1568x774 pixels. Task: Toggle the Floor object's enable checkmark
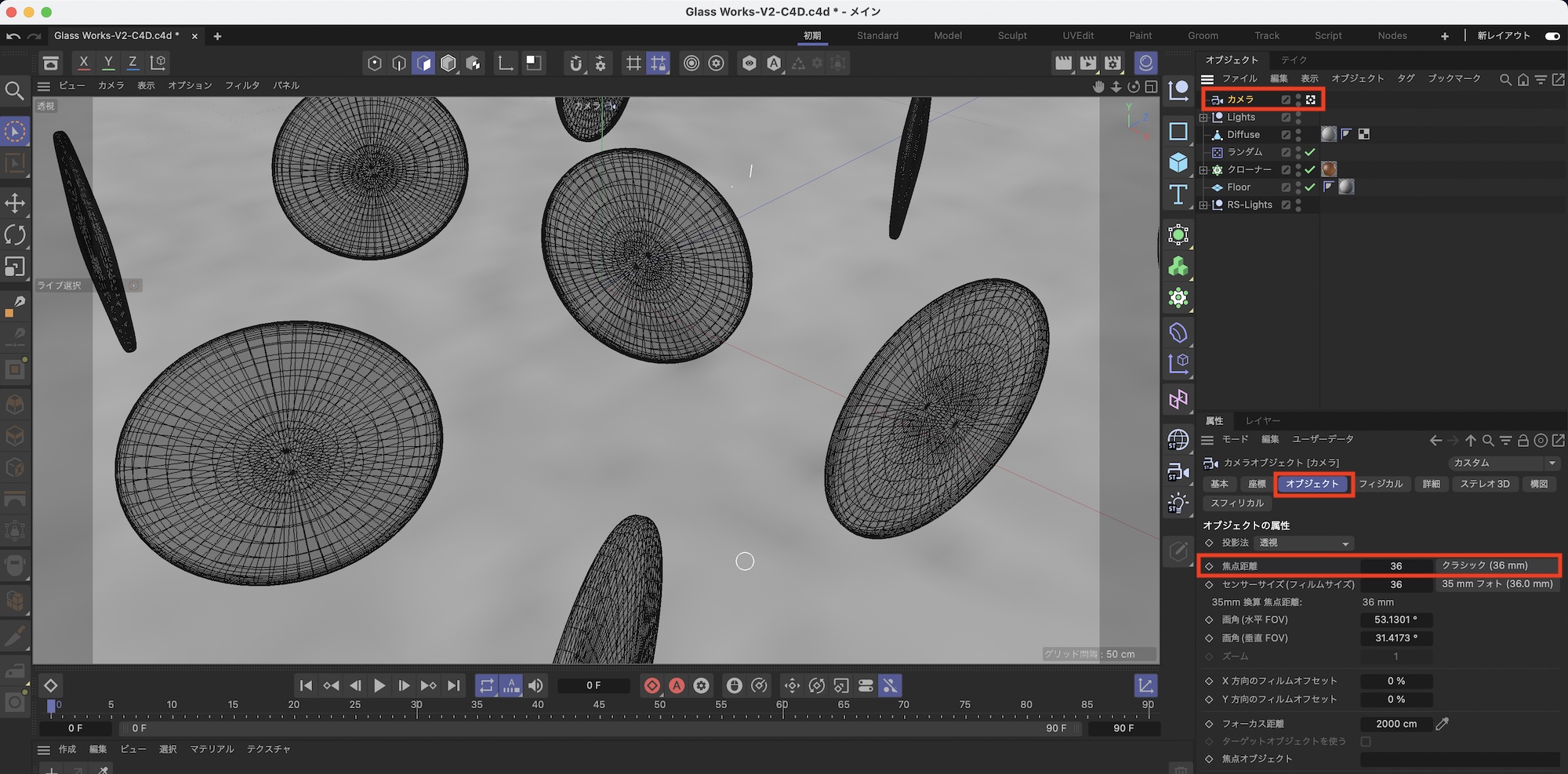click(x=1309, y=187)
